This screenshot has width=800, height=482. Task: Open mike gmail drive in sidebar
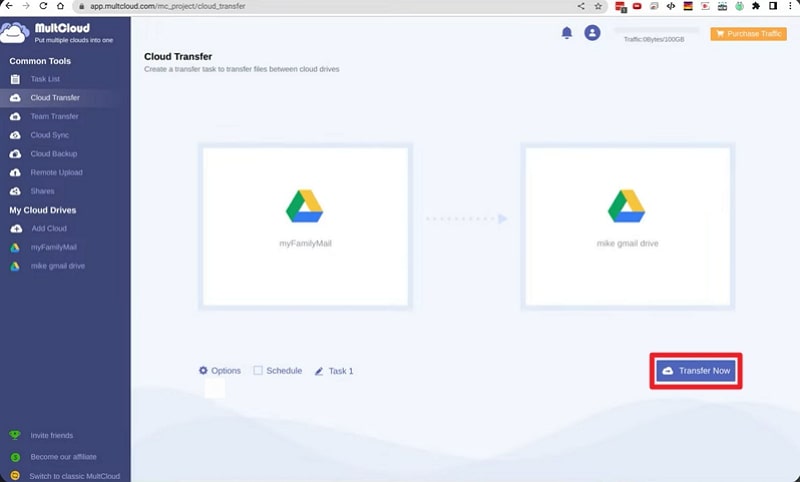[x=58, y=266]
